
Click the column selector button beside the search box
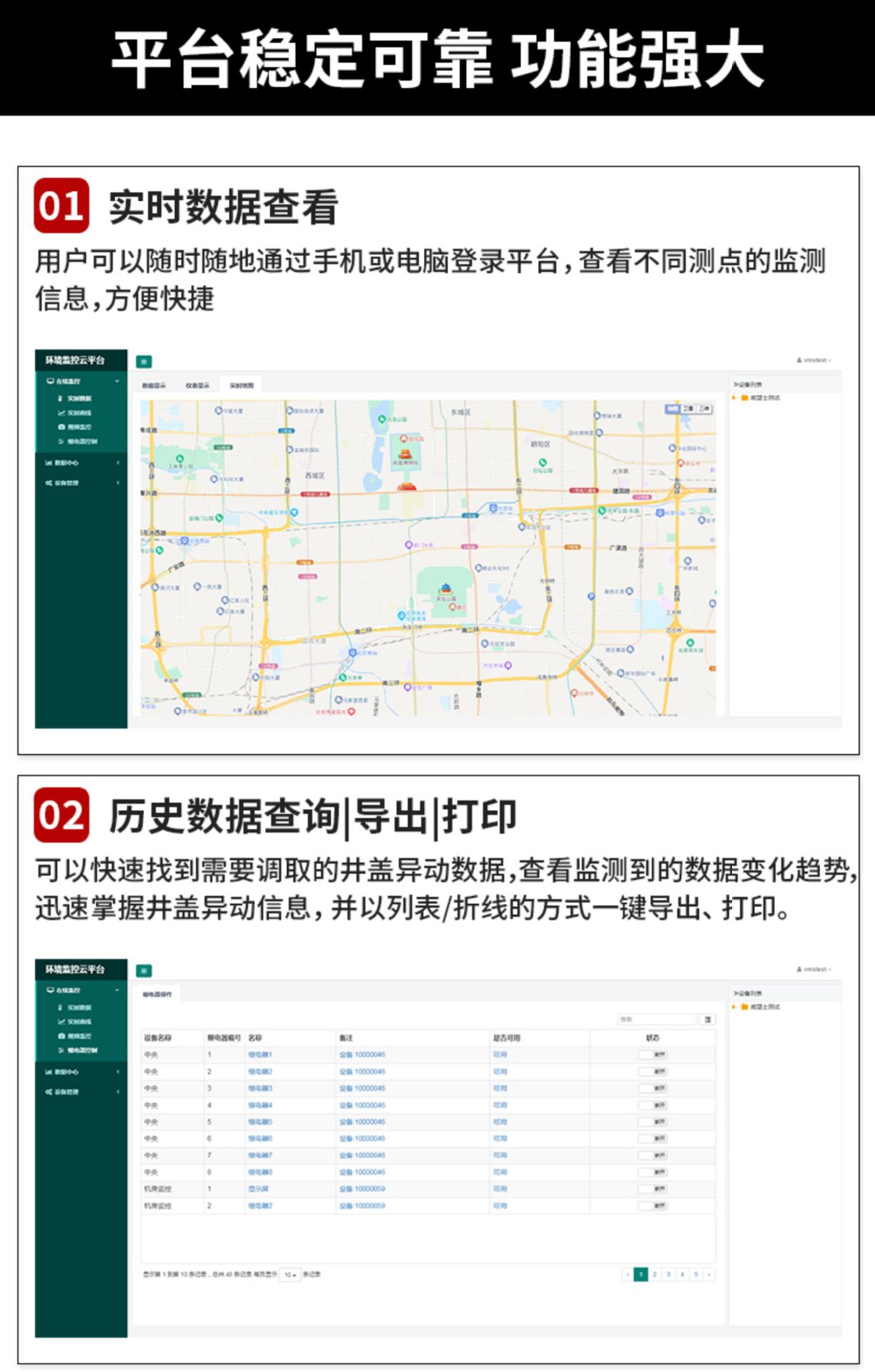[x=708, y=1019]
